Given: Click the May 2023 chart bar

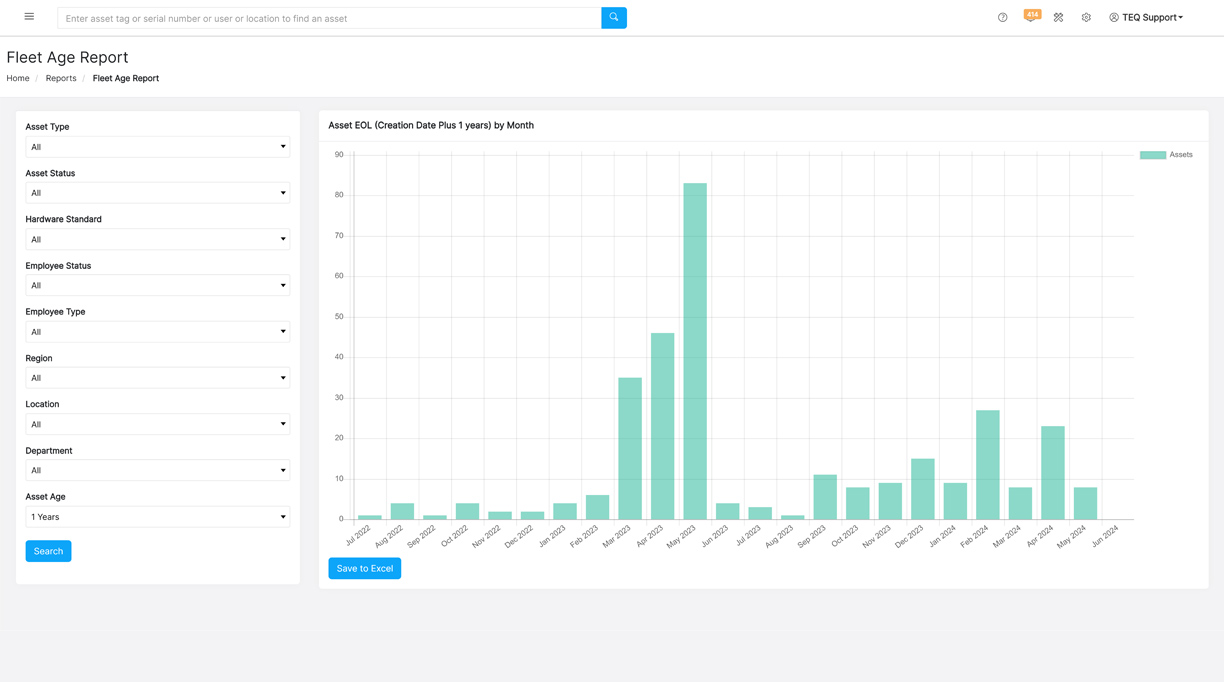Looking at the screenshot, I should pos(695,350).
